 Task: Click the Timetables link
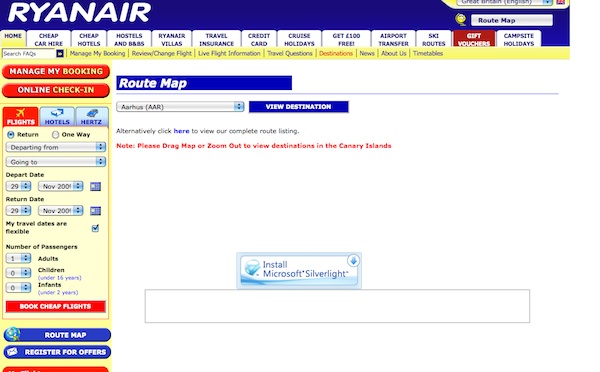[x=428, y=54]
